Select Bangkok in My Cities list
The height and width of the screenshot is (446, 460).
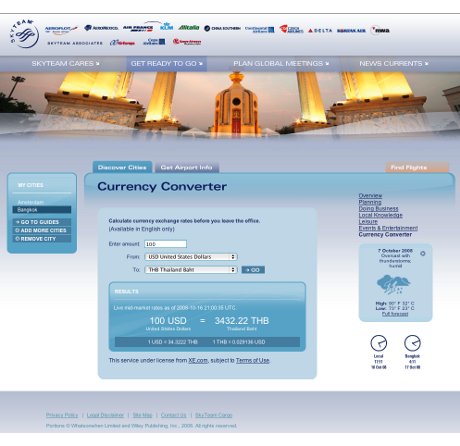tap(42, 210)
